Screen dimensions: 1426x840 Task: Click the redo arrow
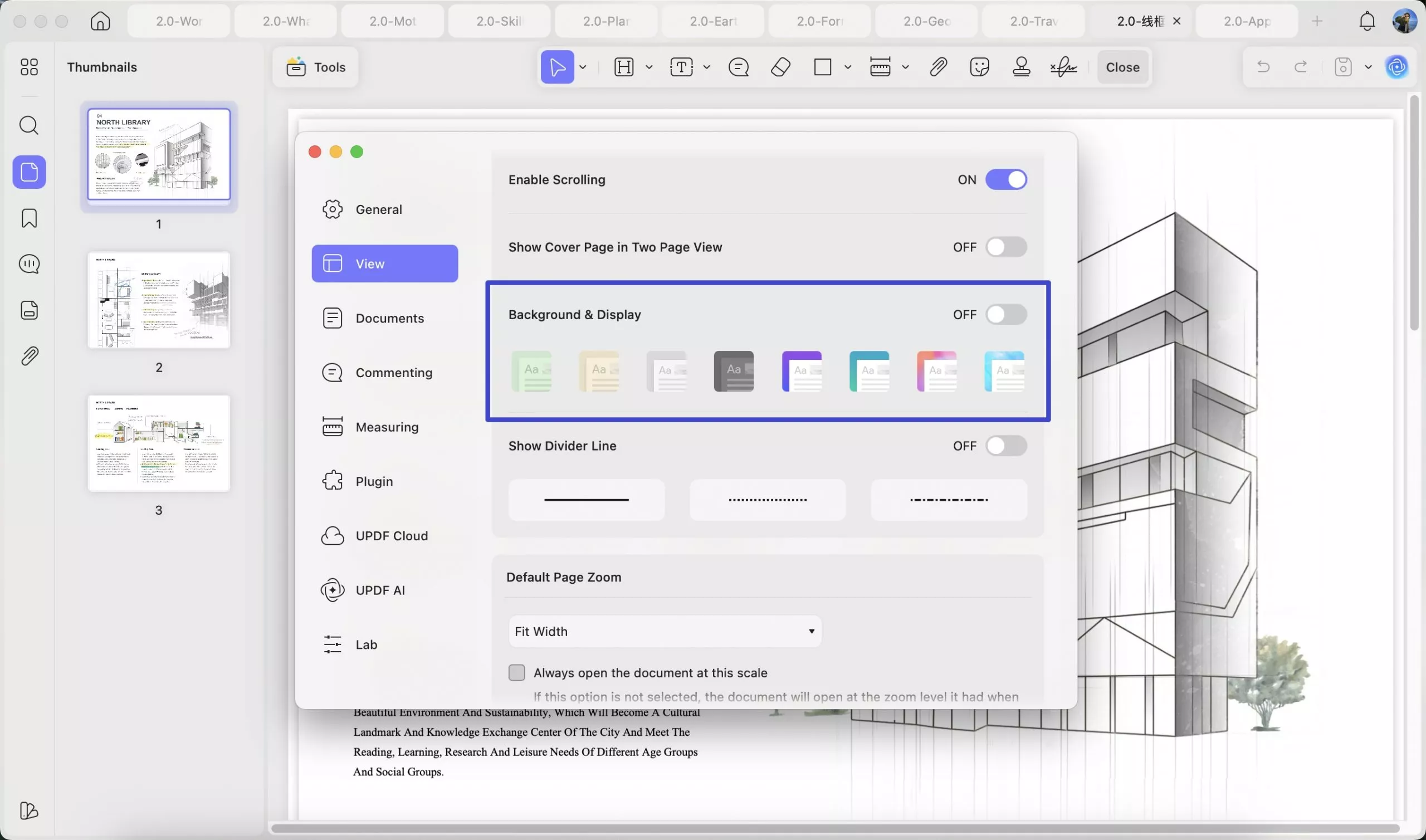pyautogui.click(x=1300, y=67)
